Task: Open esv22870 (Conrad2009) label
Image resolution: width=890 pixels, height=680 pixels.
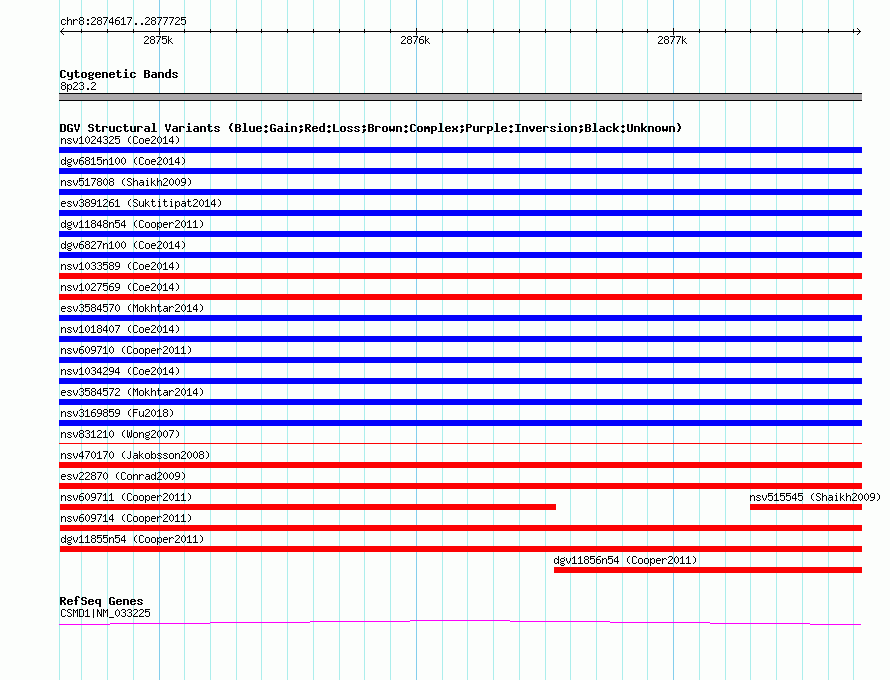Action: click(x=123, y=476)
